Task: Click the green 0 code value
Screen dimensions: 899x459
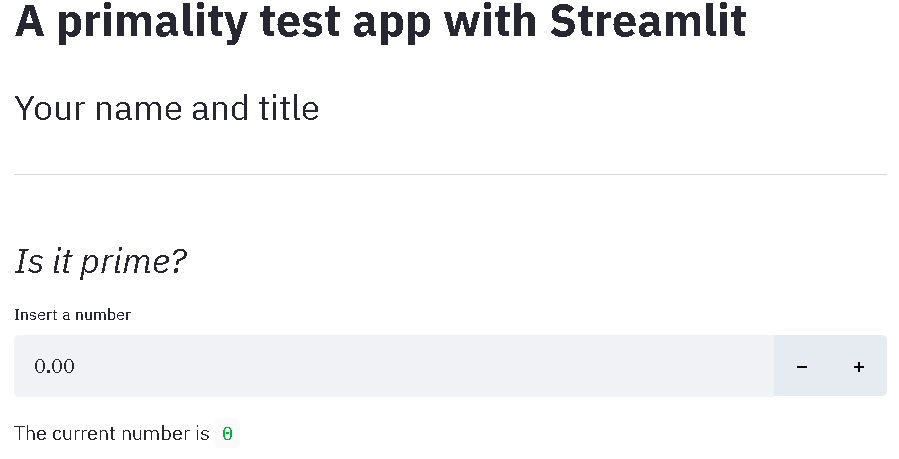Action: click(227, 434)
